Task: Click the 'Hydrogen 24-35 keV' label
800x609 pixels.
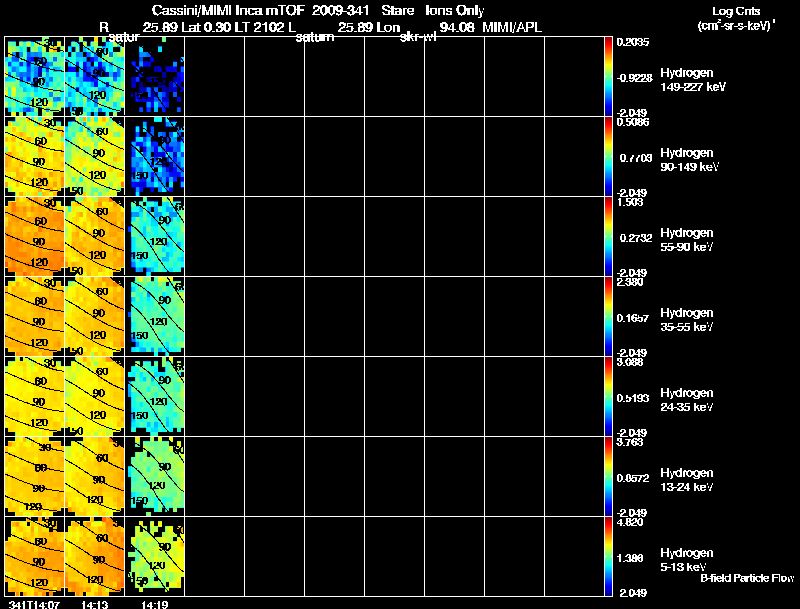Action: pyautogui.click(x=687, y=400)
